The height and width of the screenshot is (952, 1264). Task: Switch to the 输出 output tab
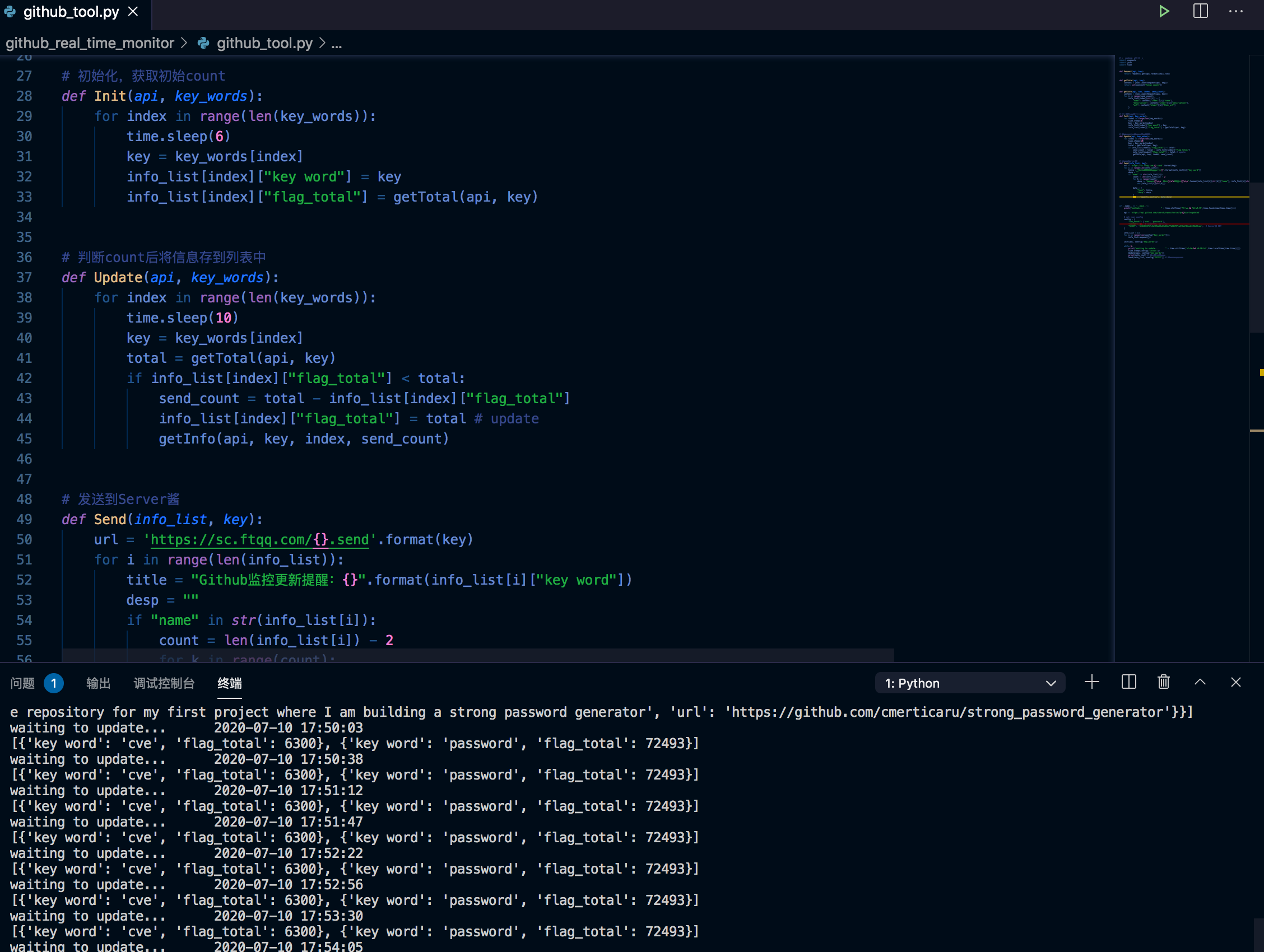pyautogui.click(x=98, y=683)
